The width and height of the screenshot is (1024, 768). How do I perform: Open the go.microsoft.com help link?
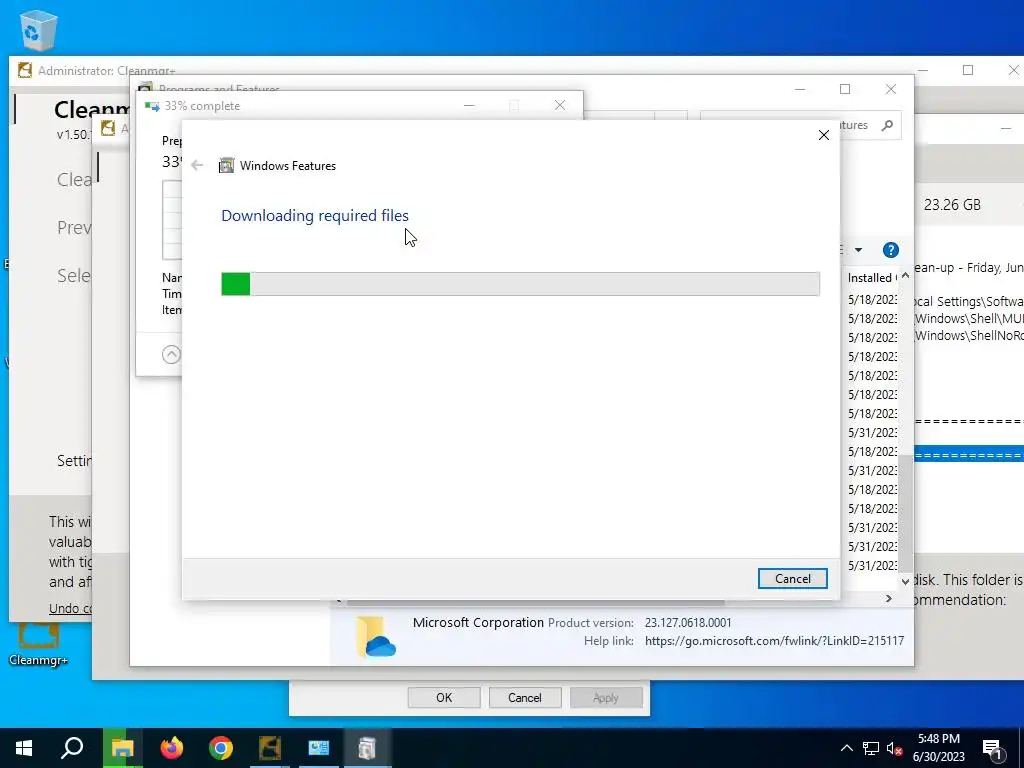774,641
